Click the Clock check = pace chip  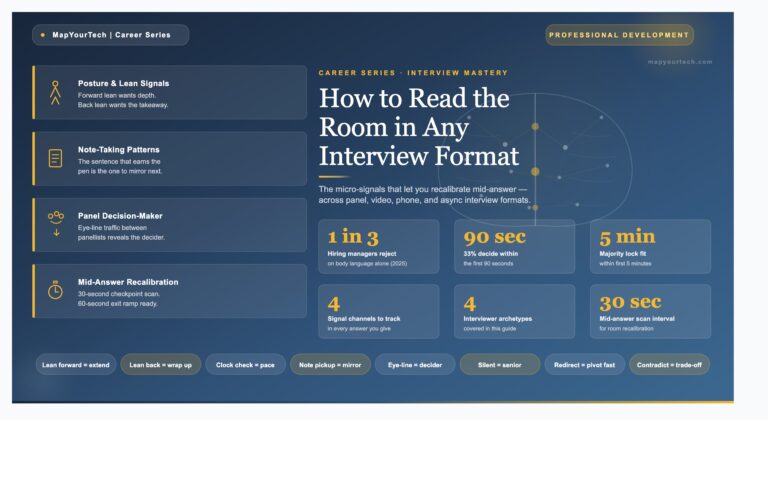click(245, 364)
